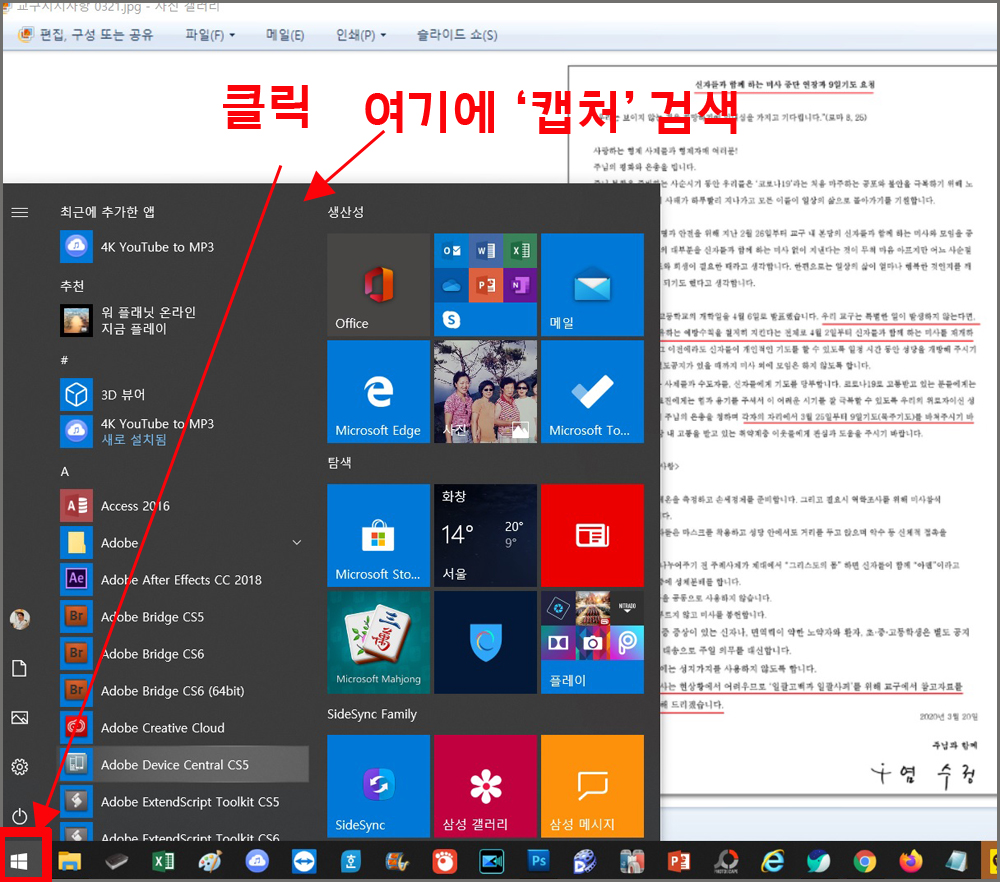Open Skype in the Office apps tile
Screen dimensions: 1000x882
[452, 320]
